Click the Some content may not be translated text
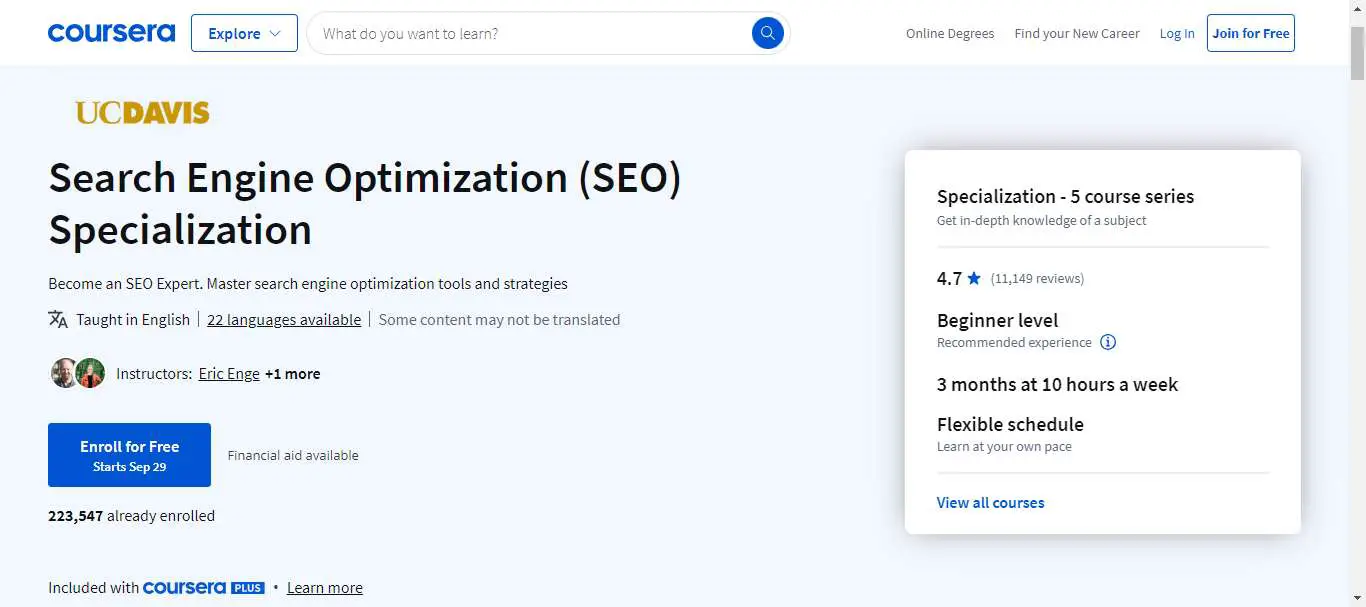Screen dimensions: 1366x607 coord(499,319)
